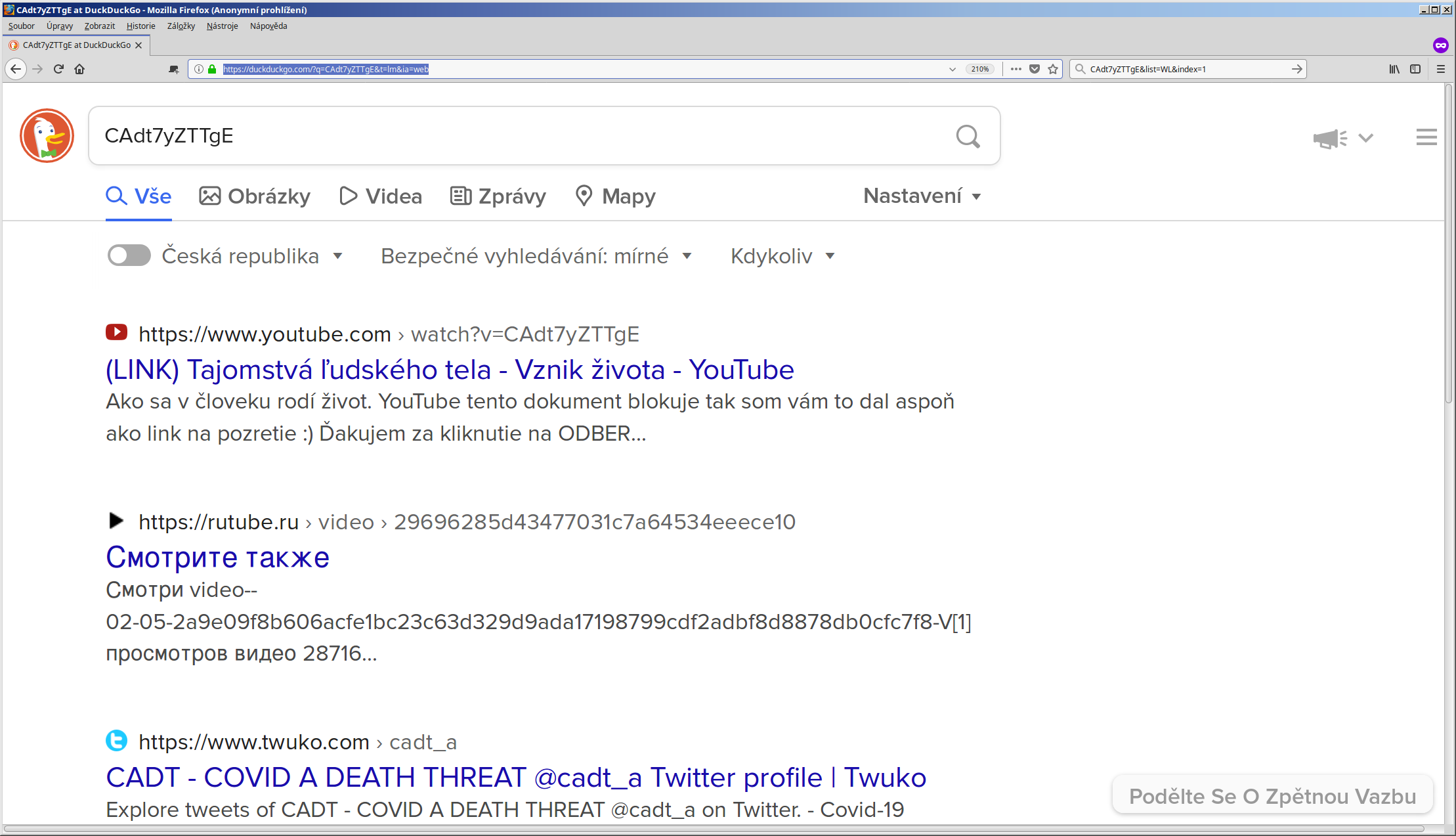Click the DuckDuckGo search magnifier button
1456x836 pixels.
968,136
